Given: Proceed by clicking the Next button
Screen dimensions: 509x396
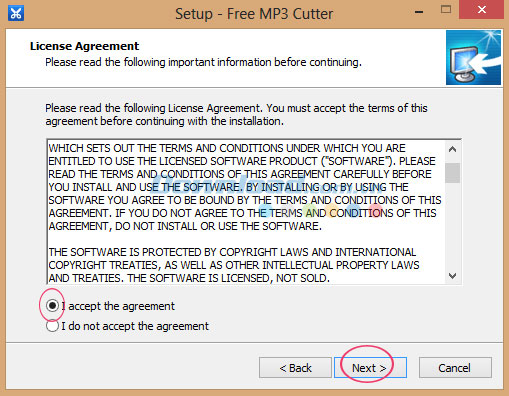Looking at the screenshot, I should 370,368.
